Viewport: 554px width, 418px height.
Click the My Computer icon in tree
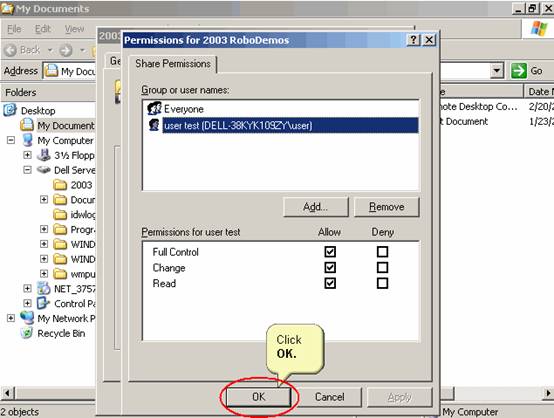coord(28,140)
